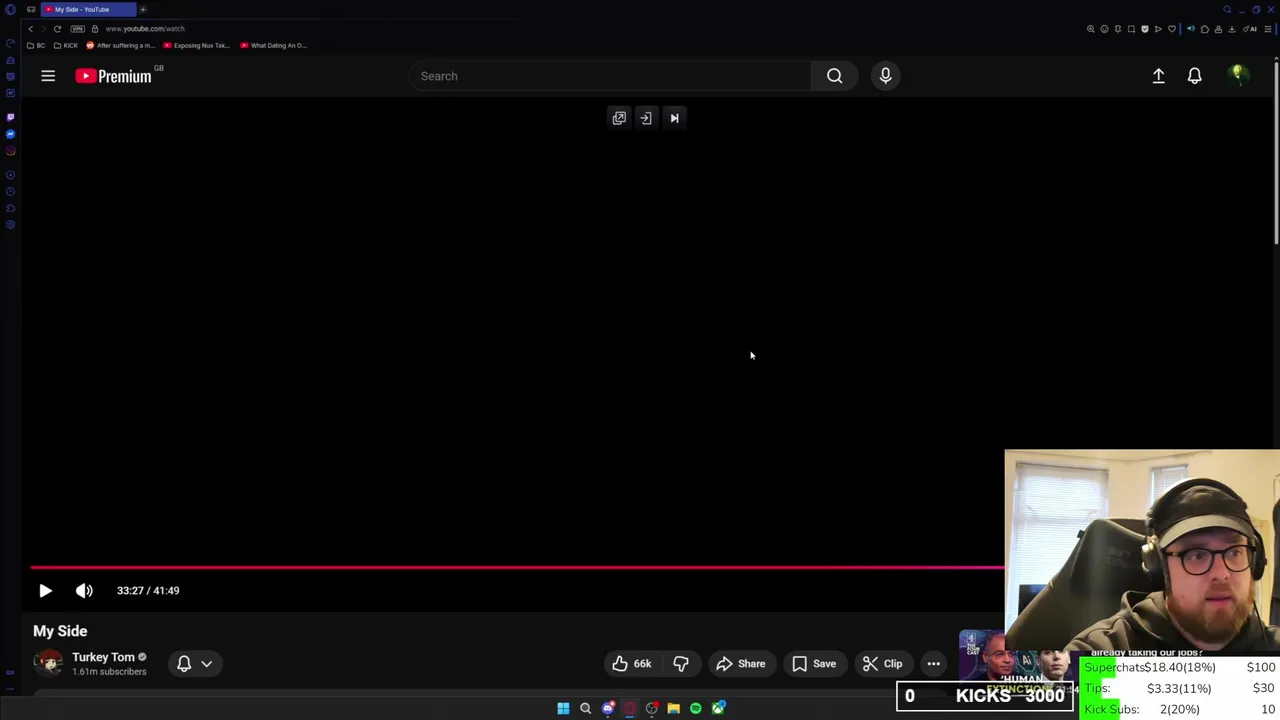
Task: Add the page to bookmarks heart
Action: (1172, 29)
